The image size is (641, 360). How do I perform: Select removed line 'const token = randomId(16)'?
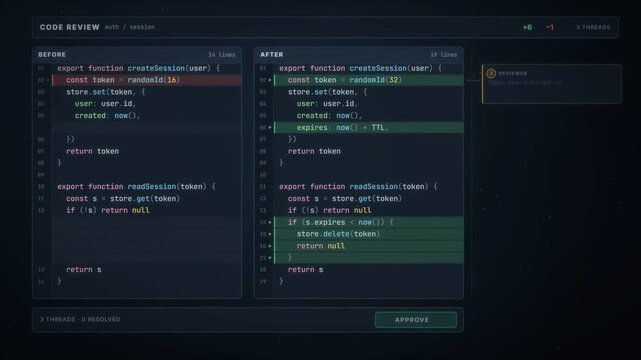tap(146, 80)
